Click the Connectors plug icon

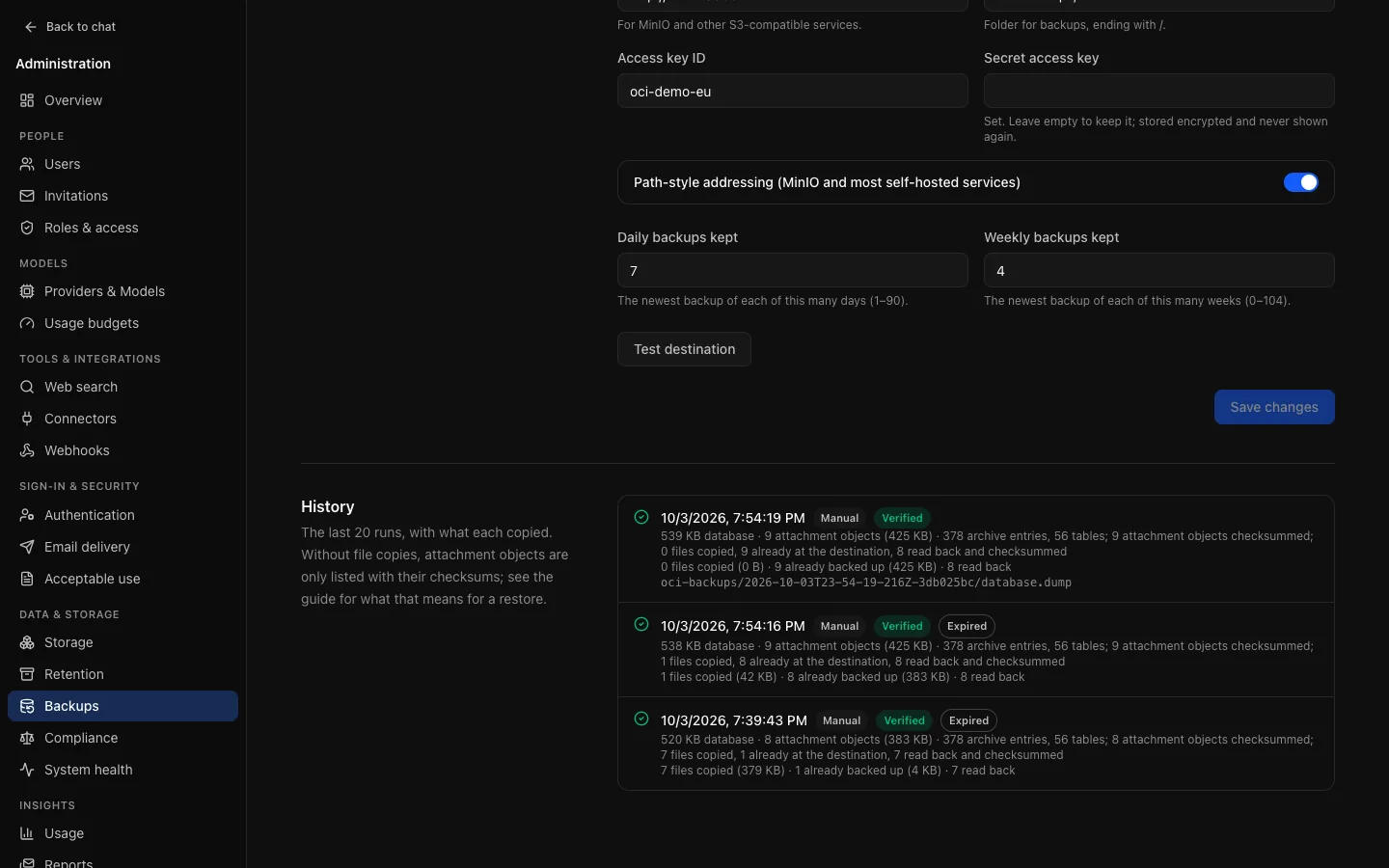pyautogui.click(x=27, y=419)
